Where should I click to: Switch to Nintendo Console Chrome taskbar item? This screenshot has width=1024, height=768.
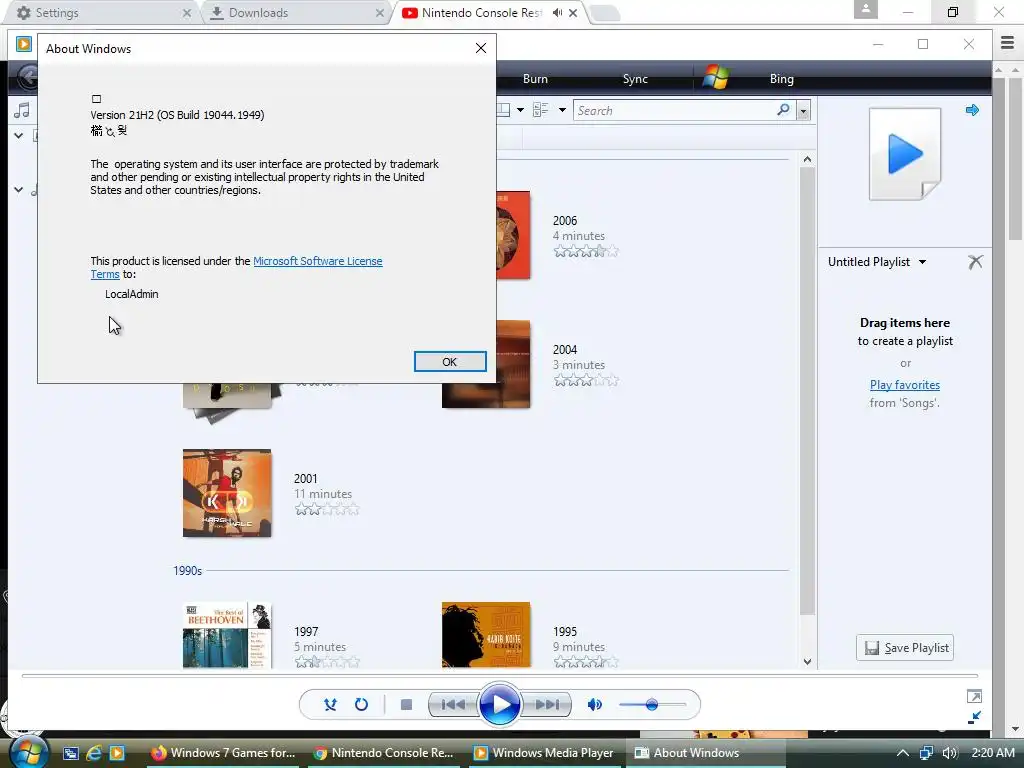384,753
